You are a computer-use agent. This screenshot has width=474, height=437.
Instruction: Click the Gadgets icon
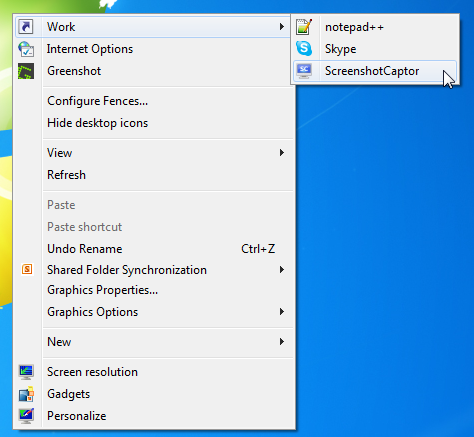click(x=26, y=394)
